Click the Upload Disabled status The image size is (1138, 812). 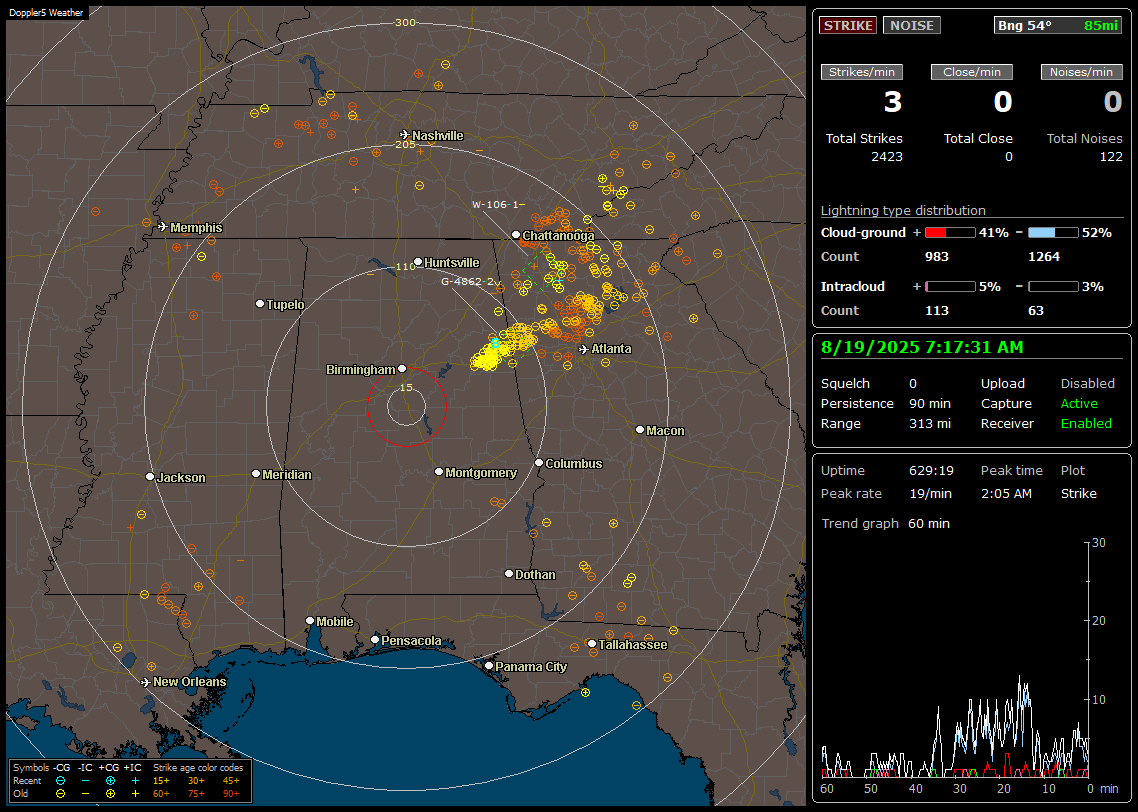click(1087, 383)
